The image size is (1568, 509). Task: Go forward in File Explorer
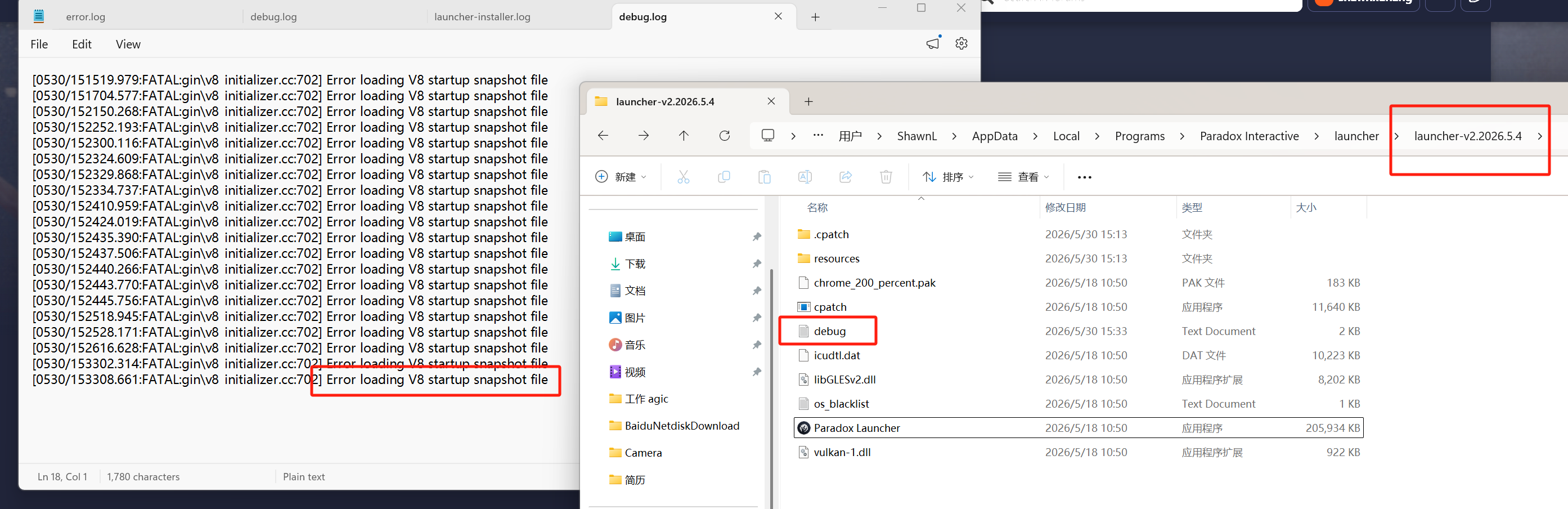pyautogui.click(x=644, y=136)
